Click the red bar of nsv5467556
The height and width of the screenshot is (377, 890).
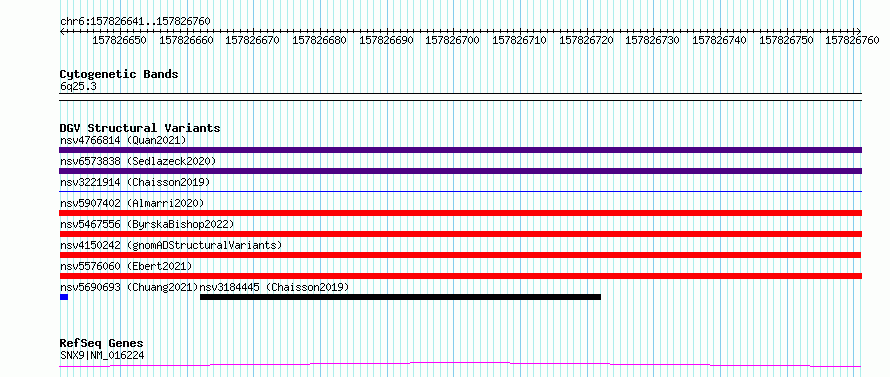tap(460, 234)
